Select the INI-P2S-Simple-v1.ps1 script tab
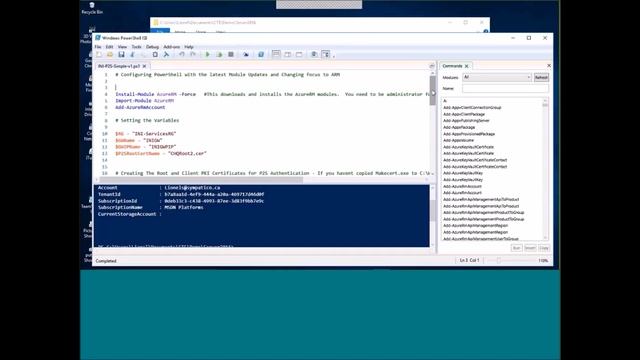Viewport: 640px width, 360px height. click(x=119, y=66)
